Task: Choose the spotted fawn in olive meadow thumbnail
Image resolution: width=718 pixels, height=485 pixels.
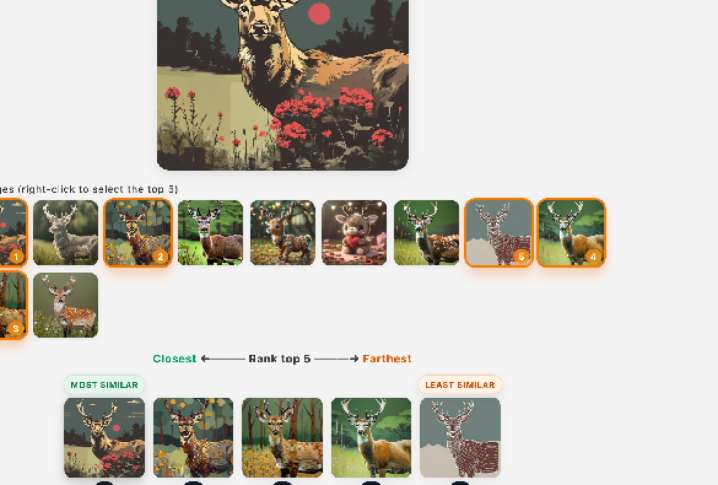Action: [x=65, y=305]
